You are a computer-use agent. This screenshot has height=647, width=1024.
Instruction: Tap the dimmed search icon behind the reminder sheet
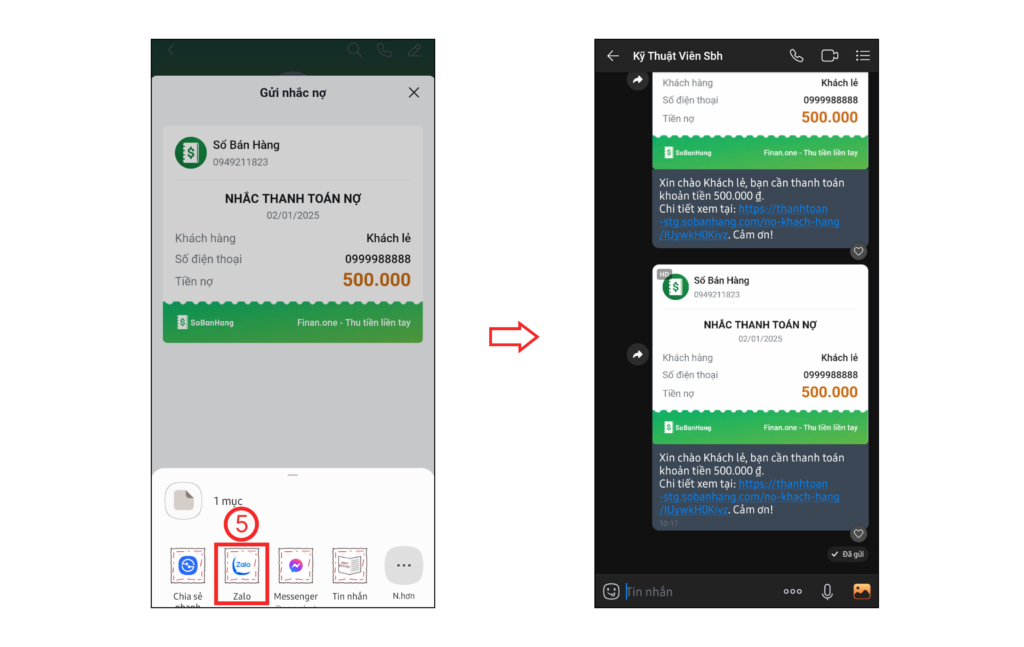pyautogui.click(x=355, y=50)
